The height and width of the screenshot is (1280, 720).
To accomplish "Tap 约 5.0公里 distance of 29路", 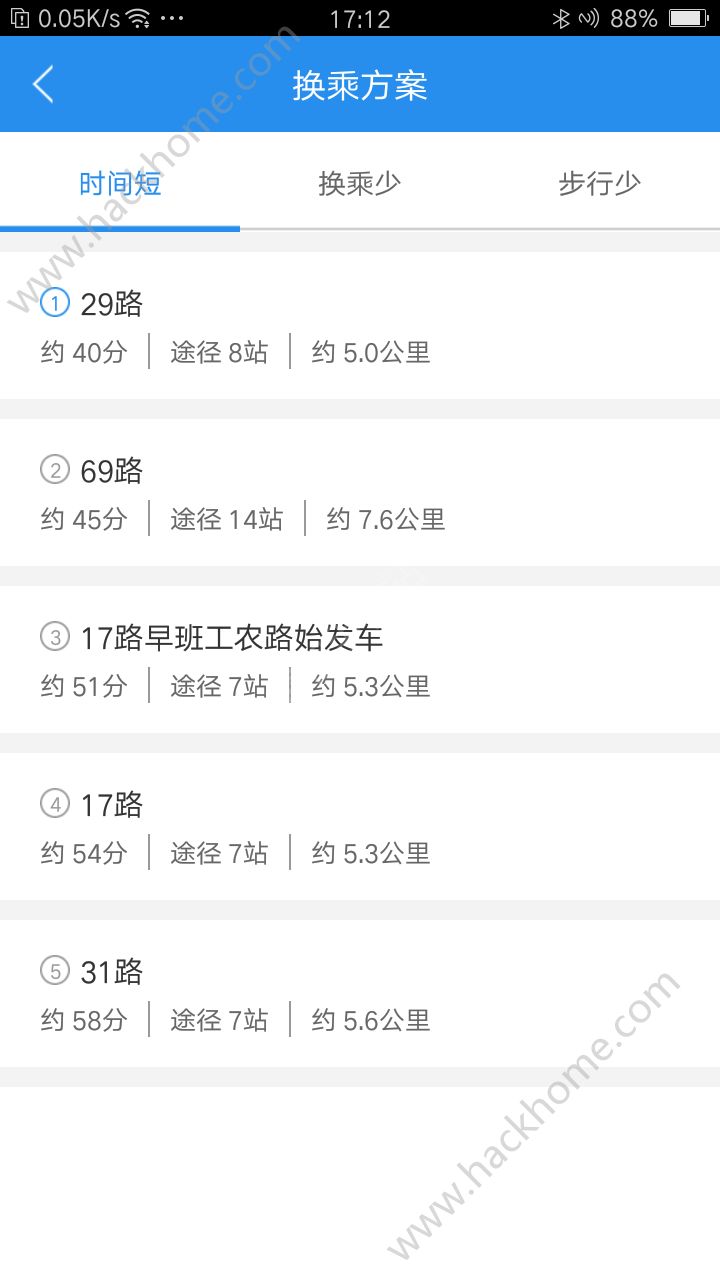I will [x=371, y=352].
